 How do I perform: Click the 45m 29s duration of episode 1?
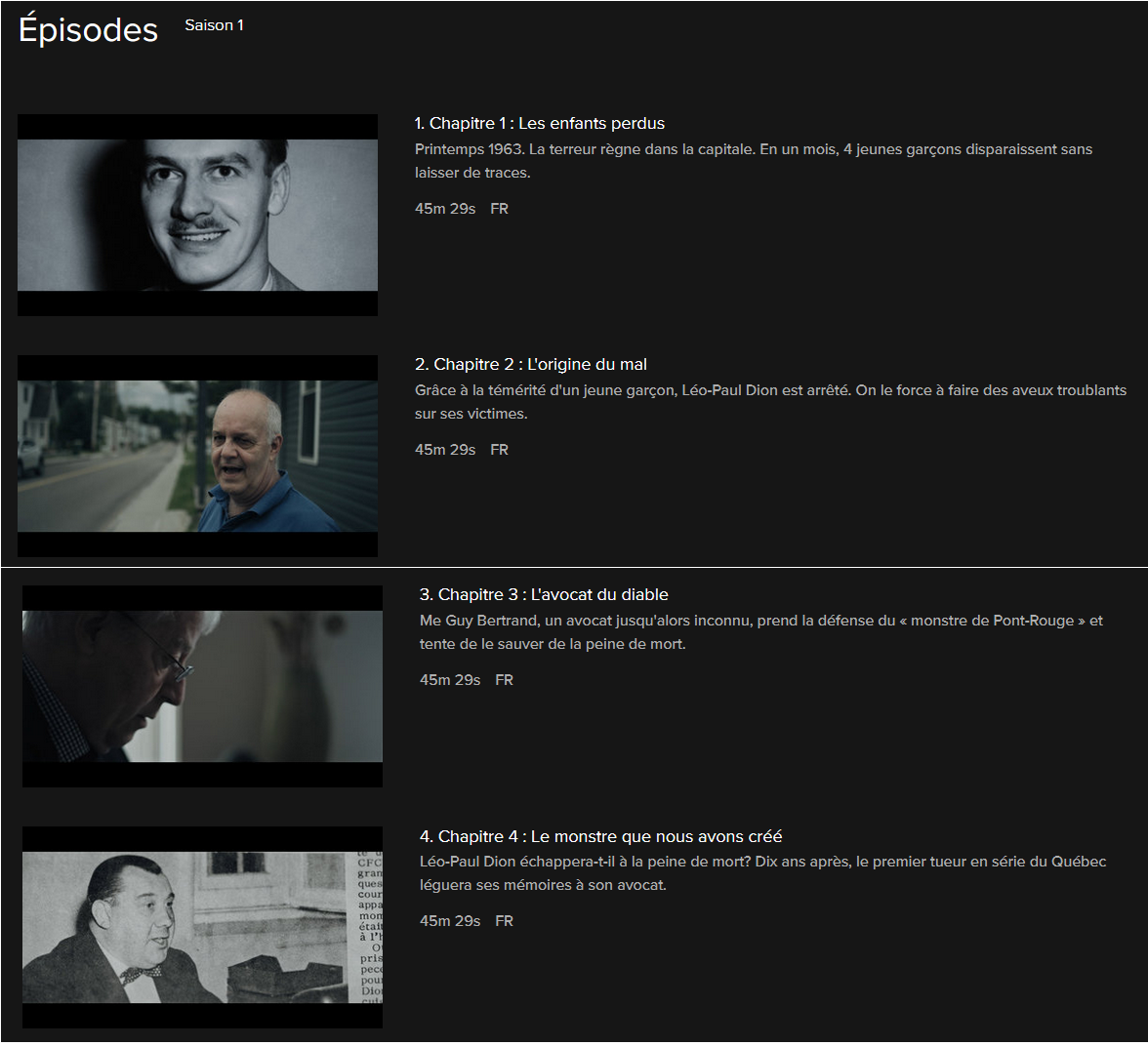[x=445, y=209]
